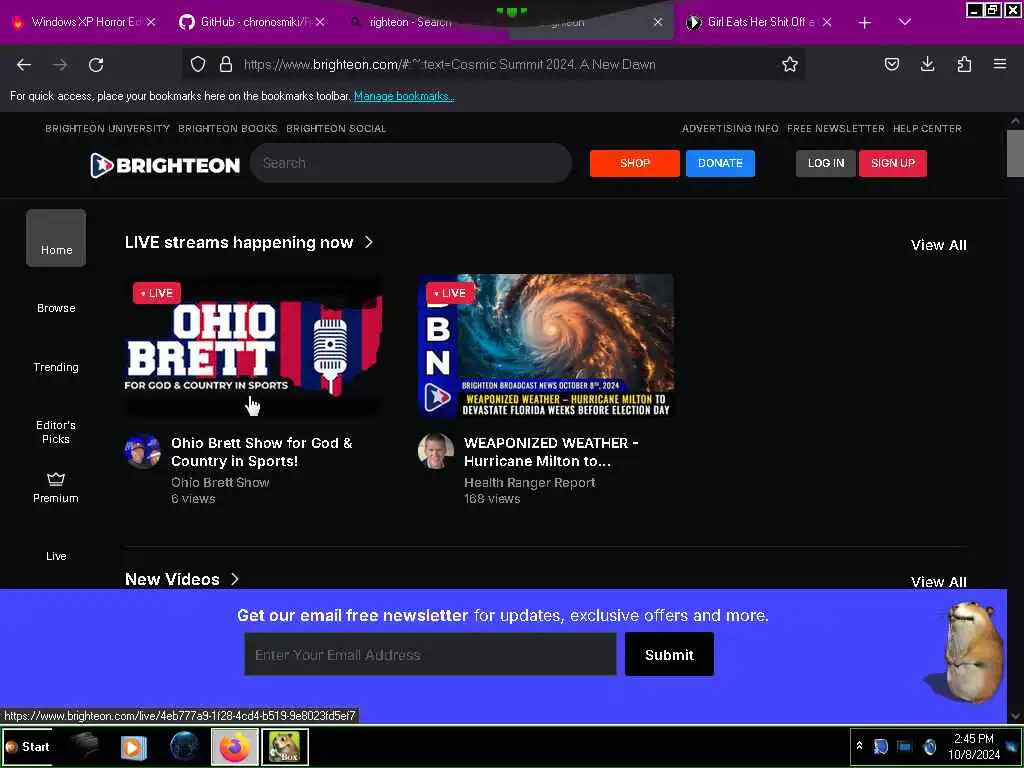This screenshot has width=1024, height=768.
Task: Click the browser forward arrow
Action: pyautogui.click(x=60, y=65)
